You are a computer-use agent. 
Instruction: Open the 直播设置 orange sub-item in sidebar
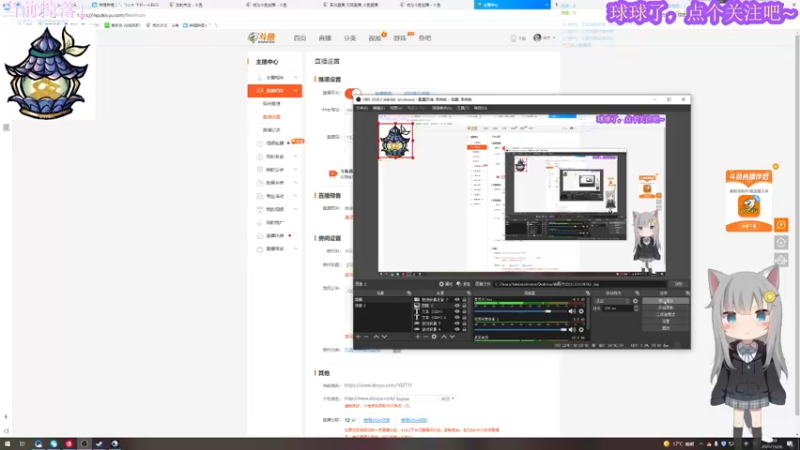pyautogui.click(x=271, y=117)
